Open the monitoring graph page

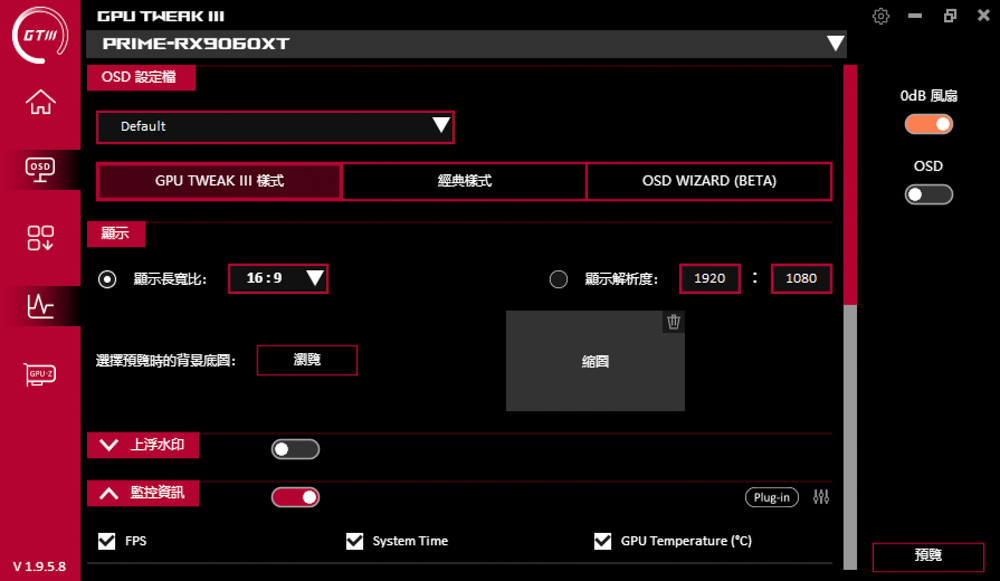(x=40, y=305)
